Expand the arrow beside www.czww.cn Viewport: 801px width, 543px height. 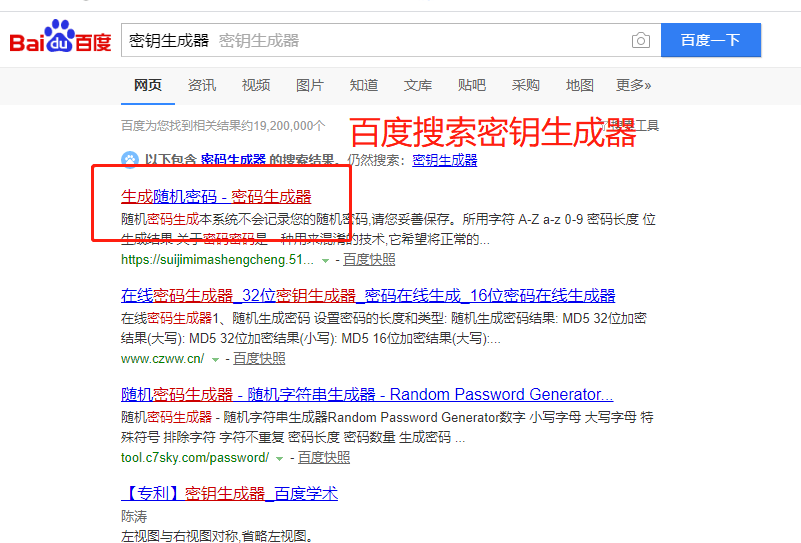click(x=216, y=359)
